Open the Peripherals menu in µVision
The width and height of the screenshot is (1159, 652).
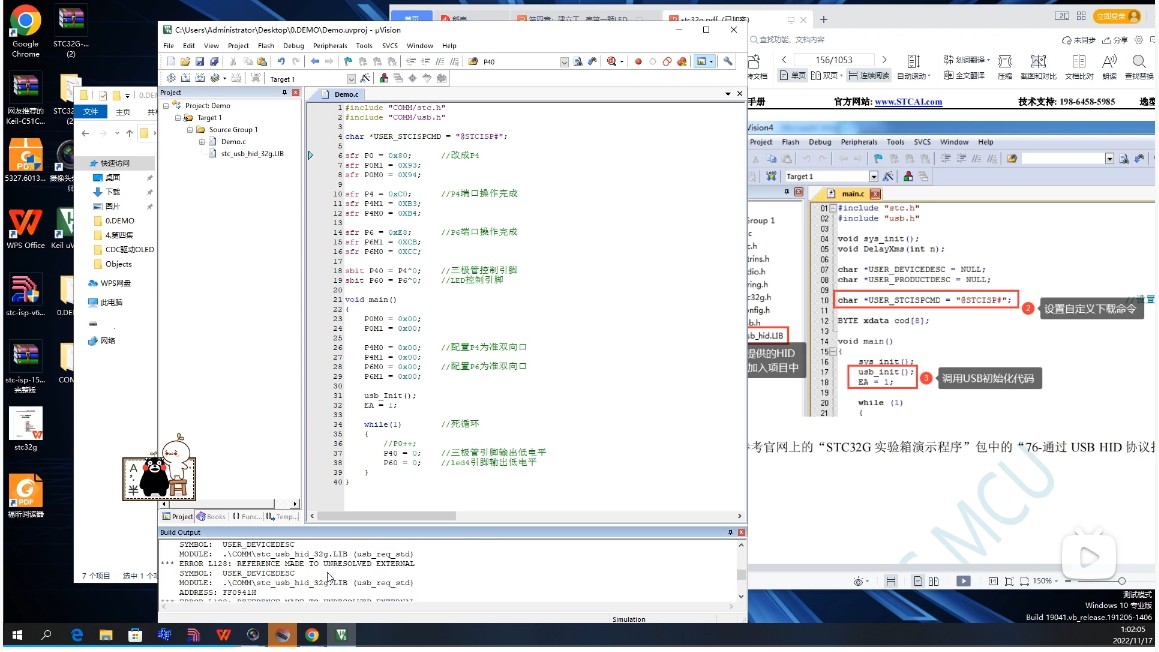coord(330,46)
